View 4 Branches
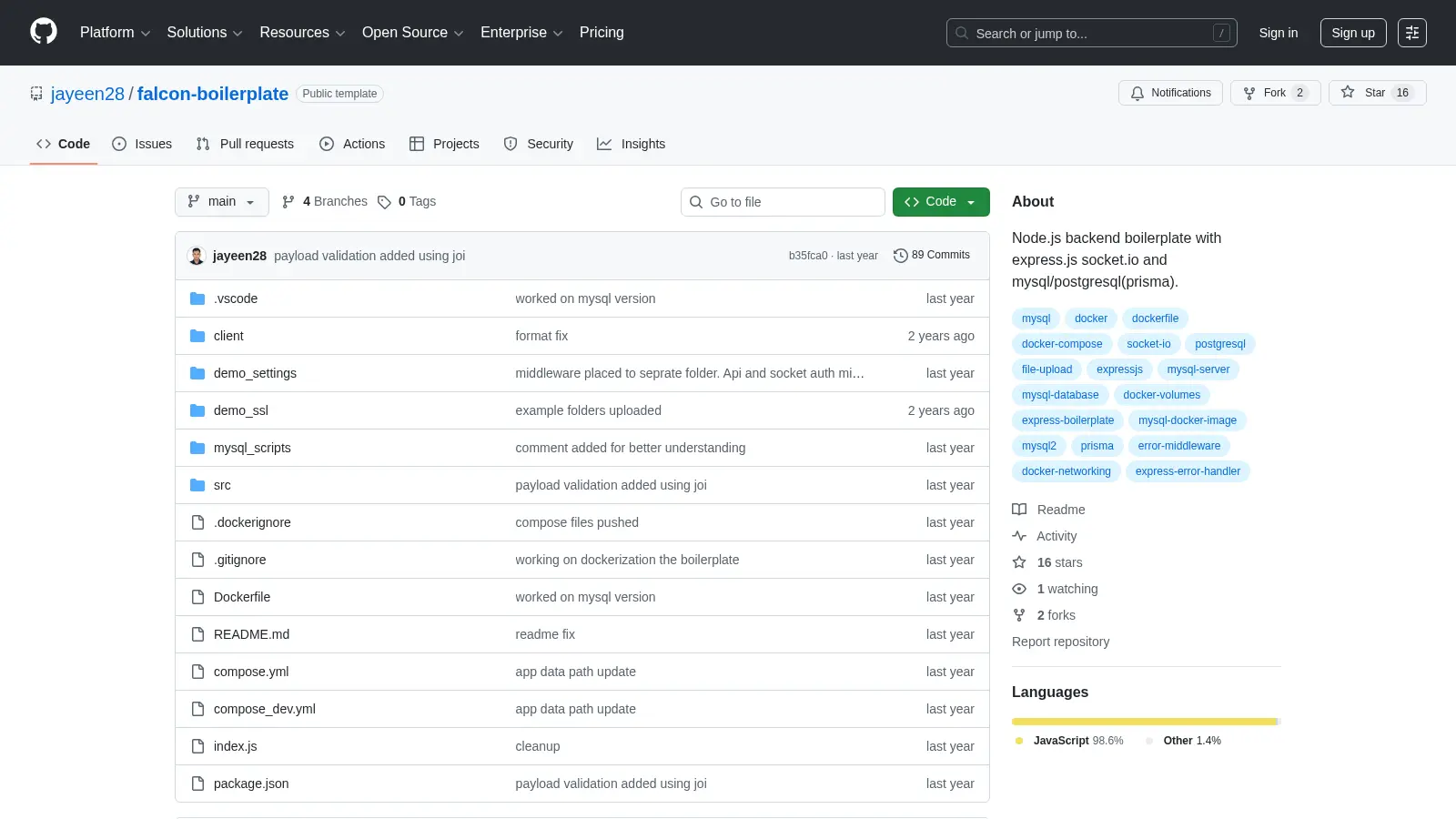The height and width of the screenshot is (819, 1456). click(x=325, y=201)
